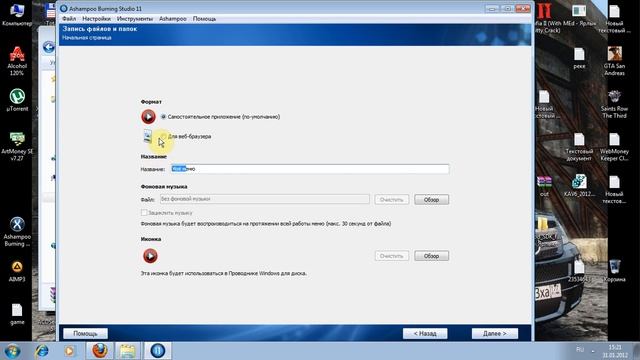
Task: Open Ashampoo Burning desktop shortcut
Action: (x=17, y=231)
